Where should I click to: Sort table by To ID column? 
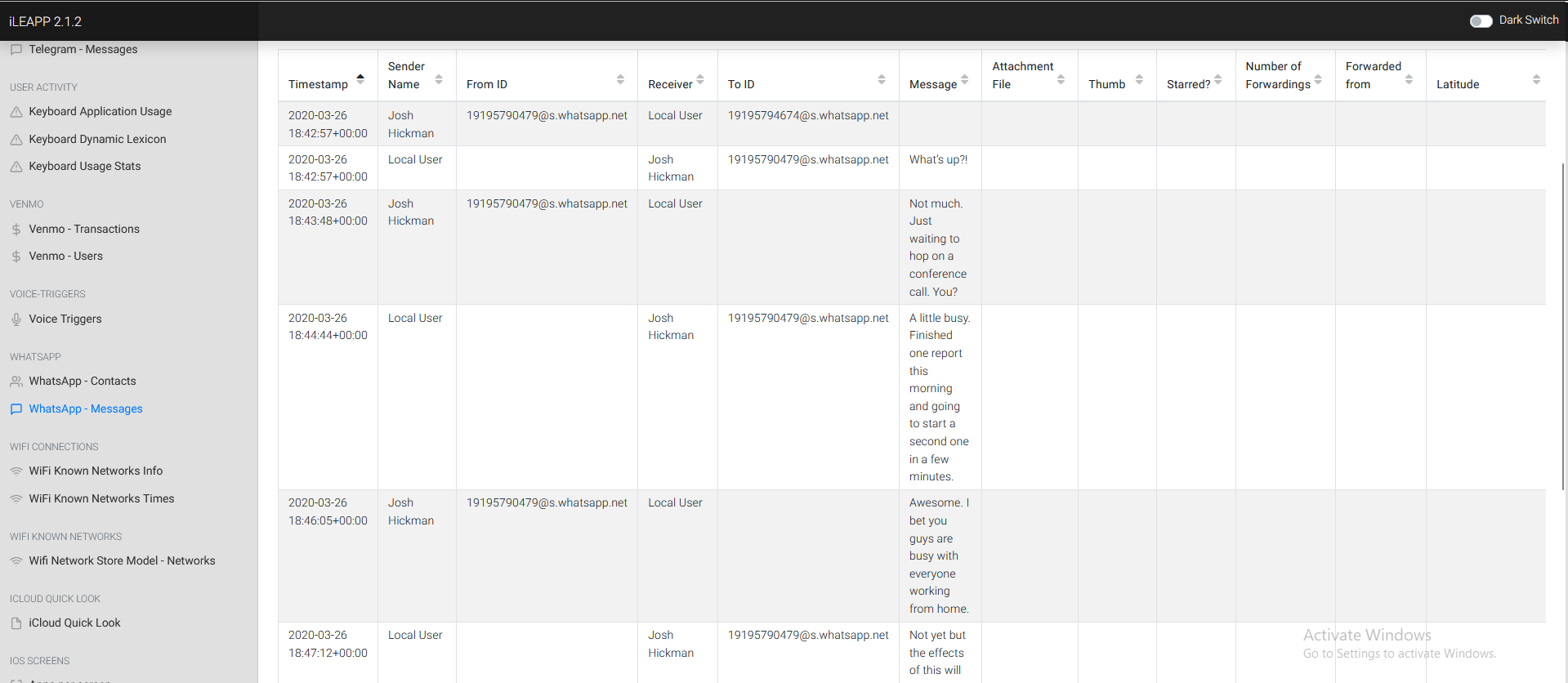[x=808, y=76]
